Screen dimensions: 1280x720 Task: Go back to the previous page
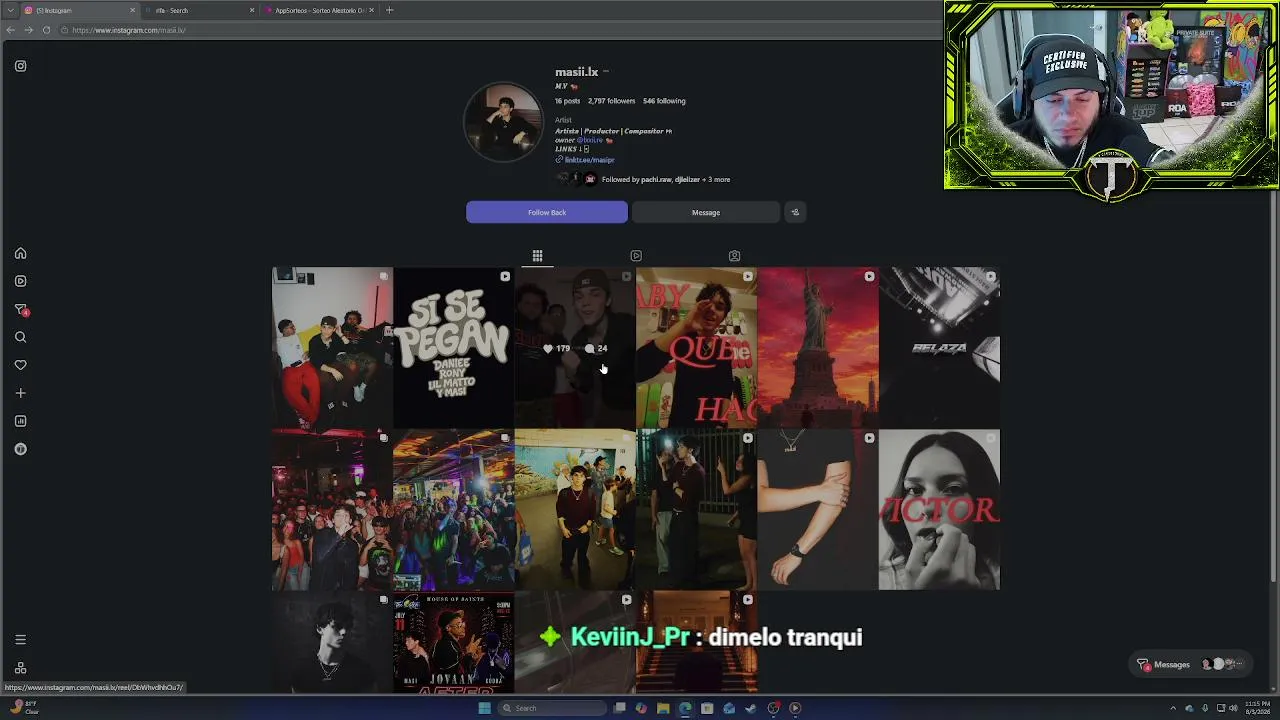click(10, 30)
